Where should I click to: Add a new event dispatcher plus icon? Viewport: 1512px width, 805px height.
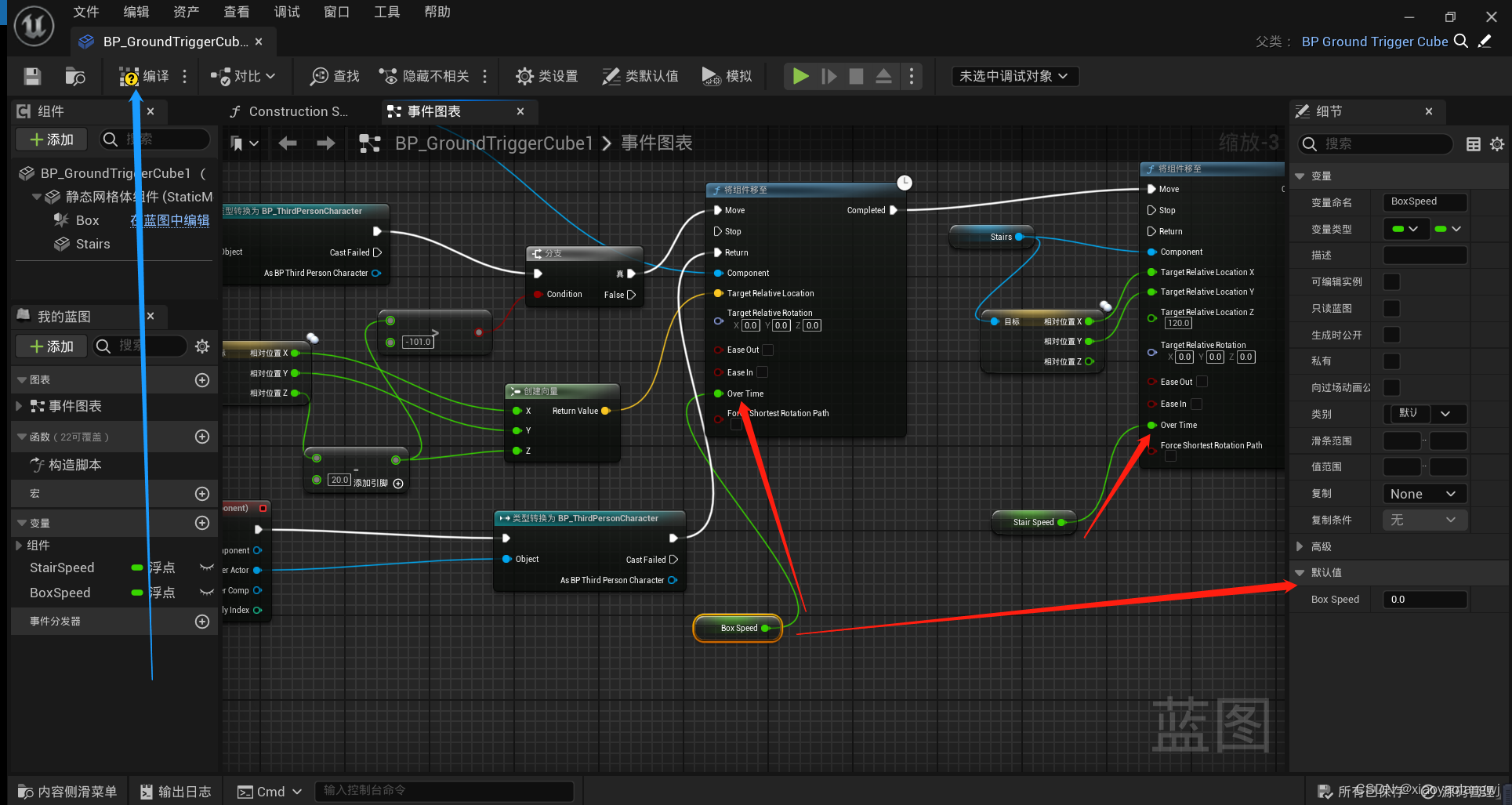[202, 622]
